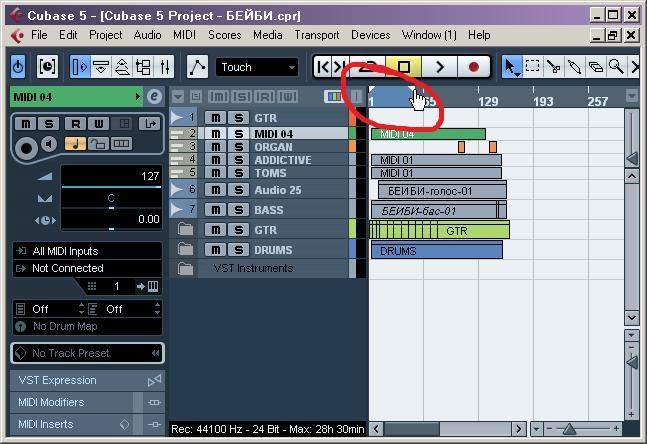
Task: Toggle inspector Write automation W button
Action: [x=99, y=123]
